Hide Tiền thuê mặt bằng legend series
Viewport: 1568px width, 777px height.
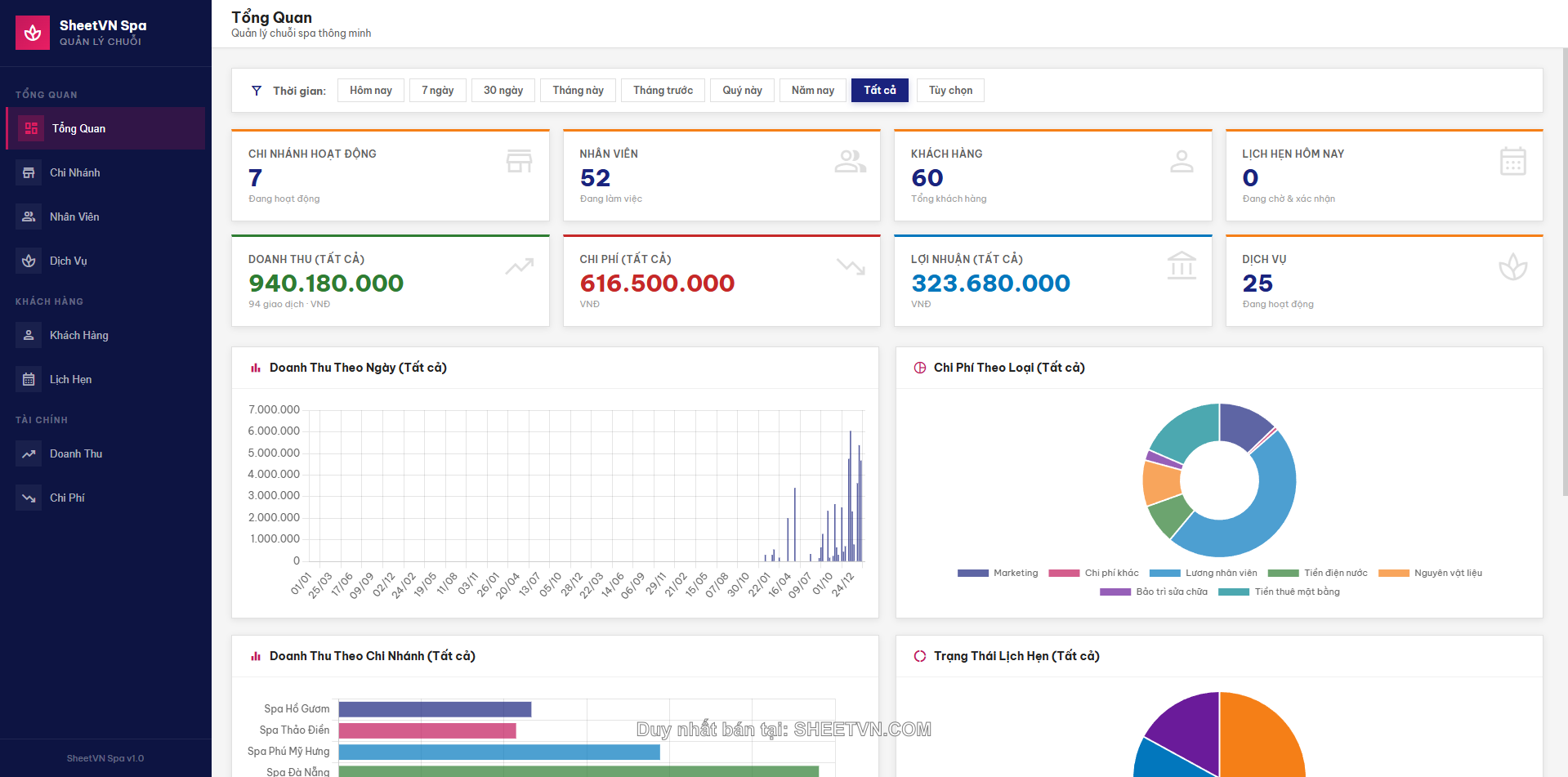coord(1279,592)
